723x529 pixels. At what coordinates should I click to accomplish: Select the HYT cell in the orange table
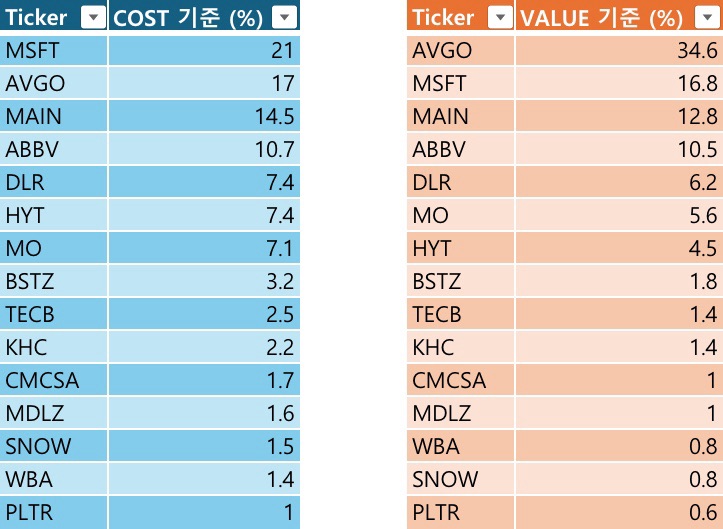(432, 248)
